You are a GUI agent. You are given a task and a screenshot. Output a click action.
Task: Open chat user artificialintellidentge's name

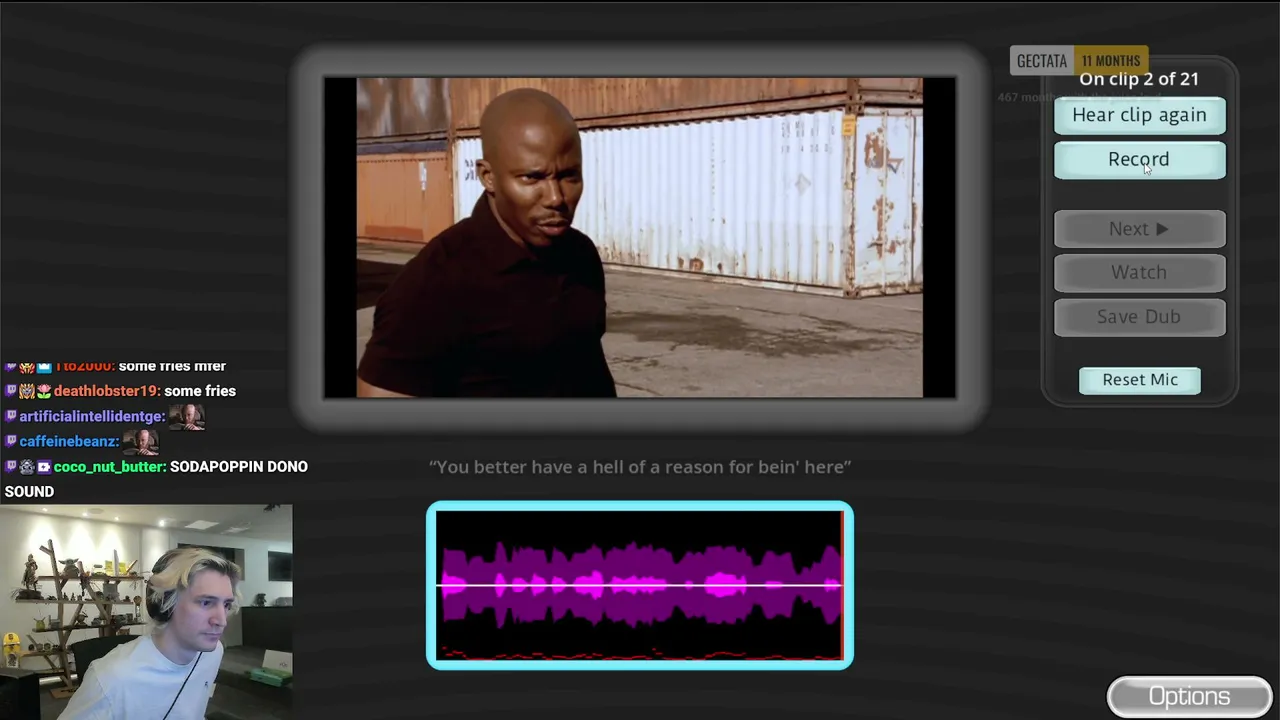(x=92, y=416)
